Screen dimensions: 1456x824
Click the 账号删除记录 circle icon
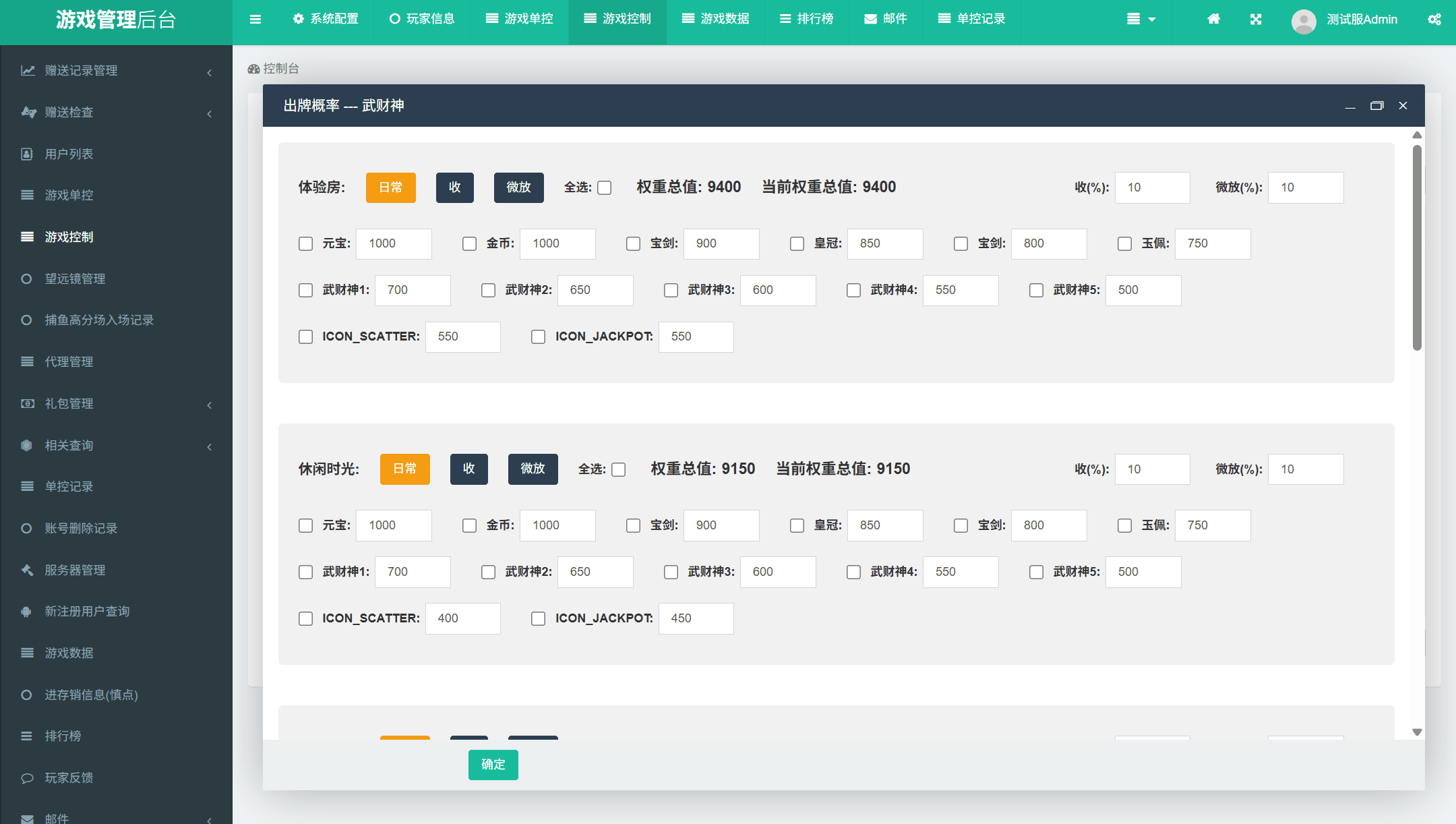click(x=26, y=529)
